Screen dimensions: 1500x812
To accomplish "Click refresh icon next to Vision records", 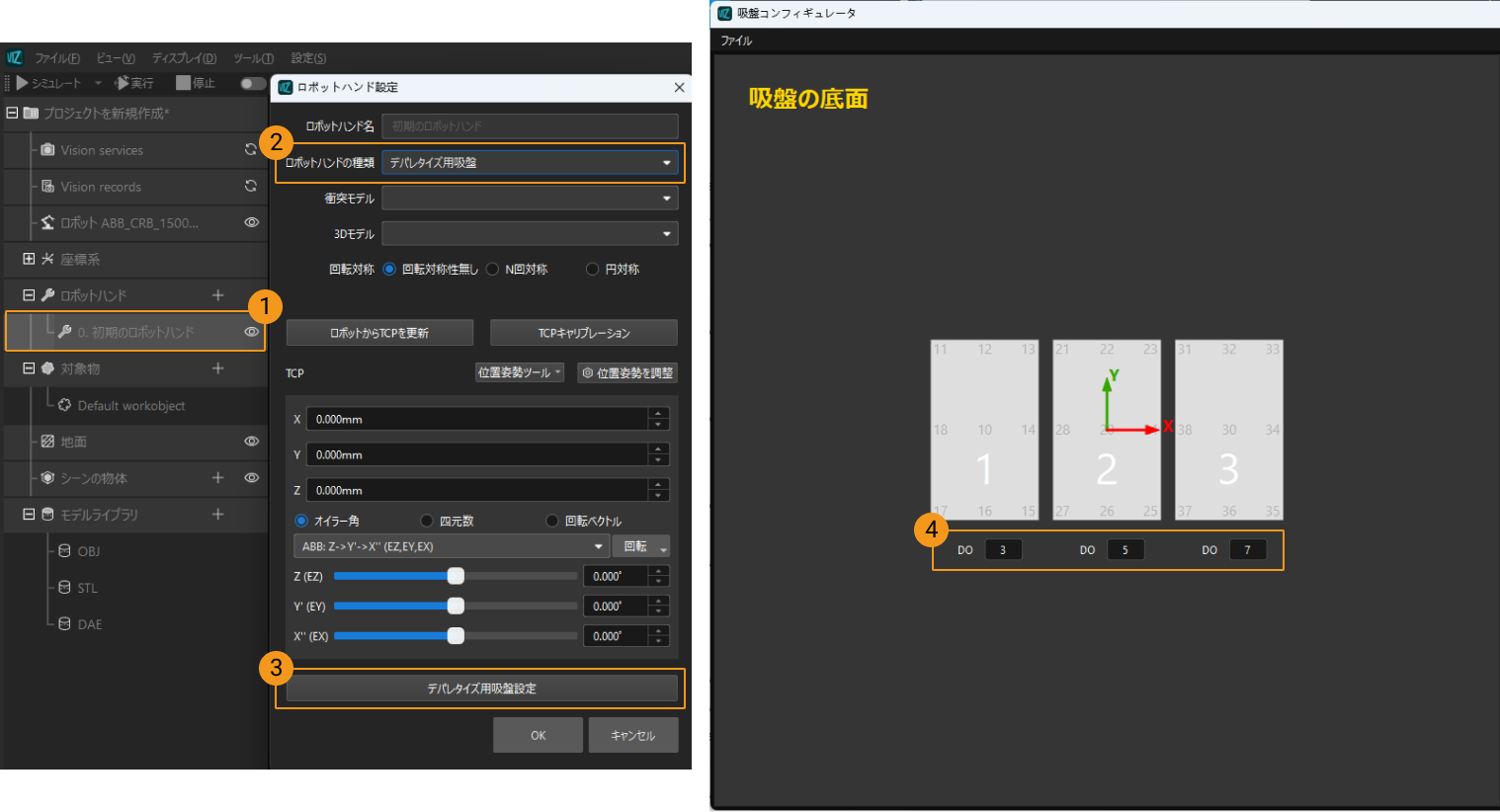I will (251, 187).
